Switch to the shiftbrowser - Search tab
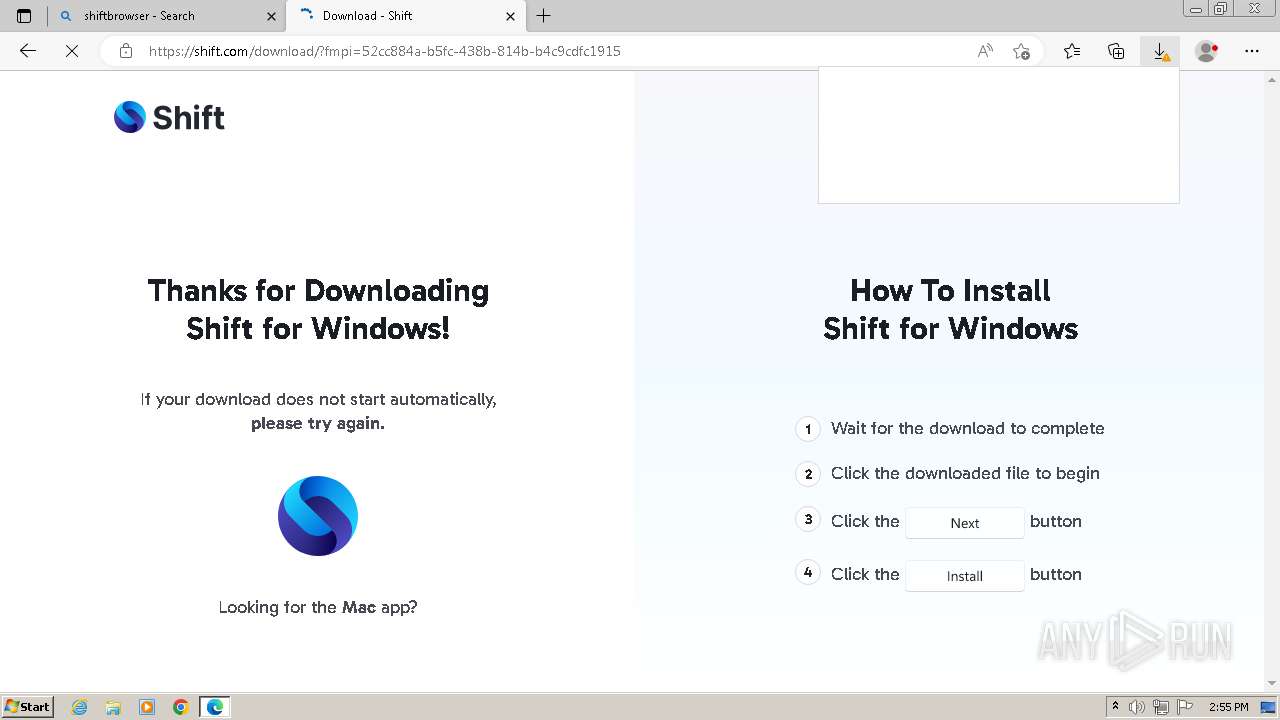The image size is (1280, 720). pyautogui.click(x=167, y=16)
